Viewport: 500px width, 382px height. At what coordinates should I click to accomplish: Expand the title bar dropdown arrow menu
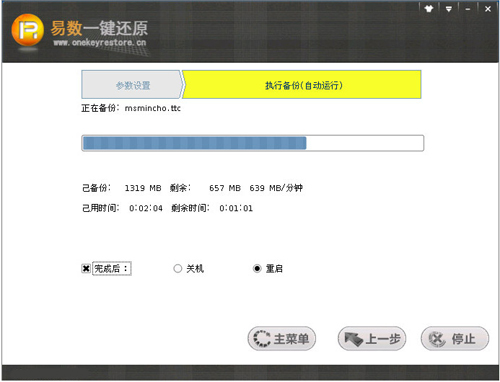point(449,9)
